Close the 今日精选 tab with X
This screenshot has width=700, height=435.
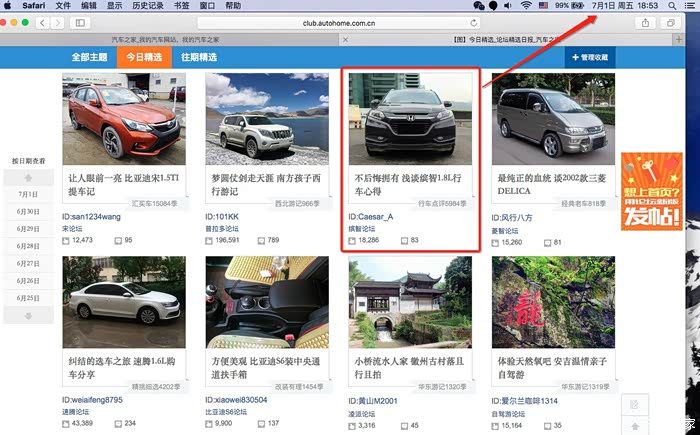[x=345, y=40]
